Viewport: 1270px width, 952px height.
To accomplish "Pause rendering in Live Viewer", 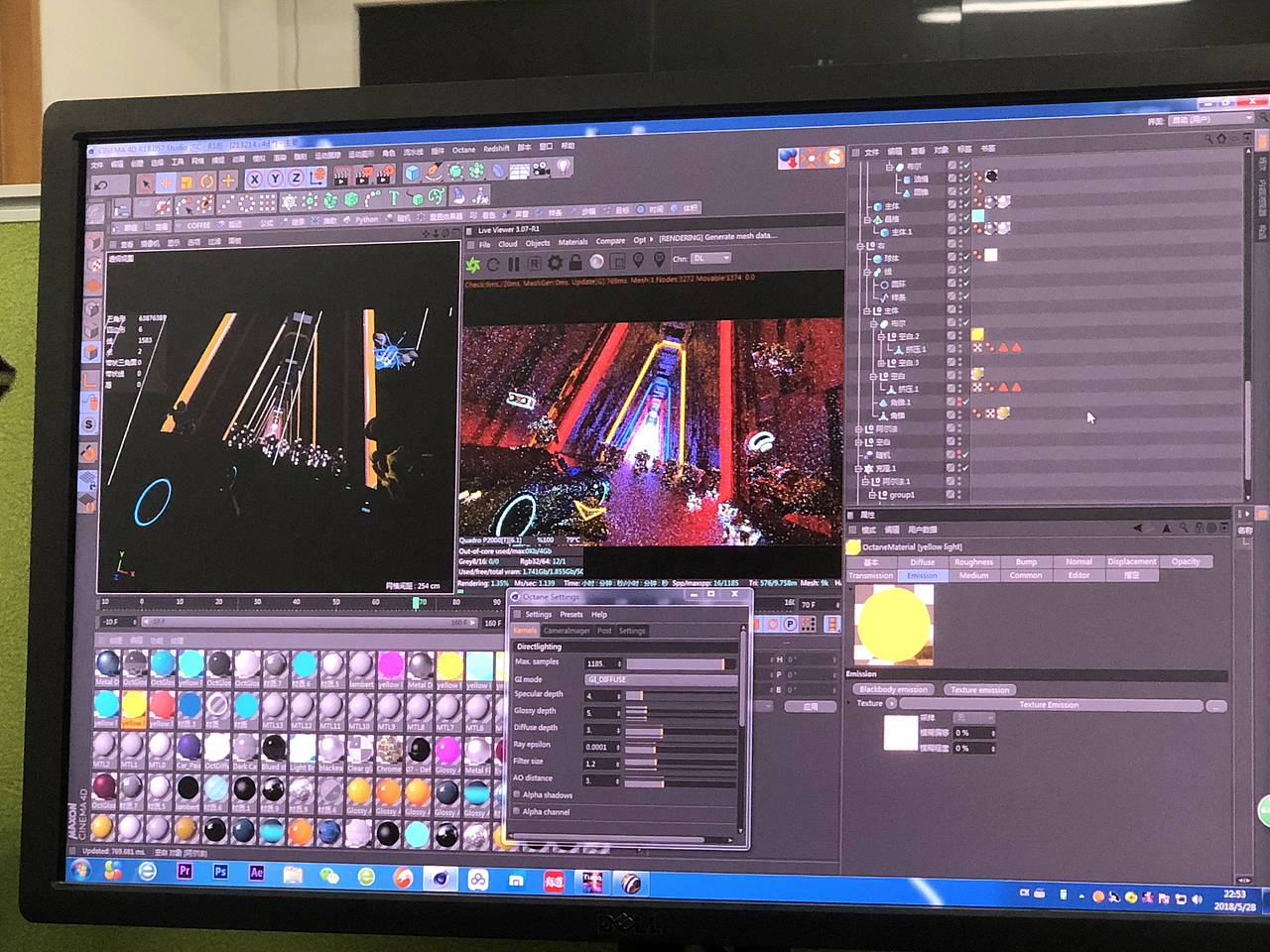I will 513,264.
